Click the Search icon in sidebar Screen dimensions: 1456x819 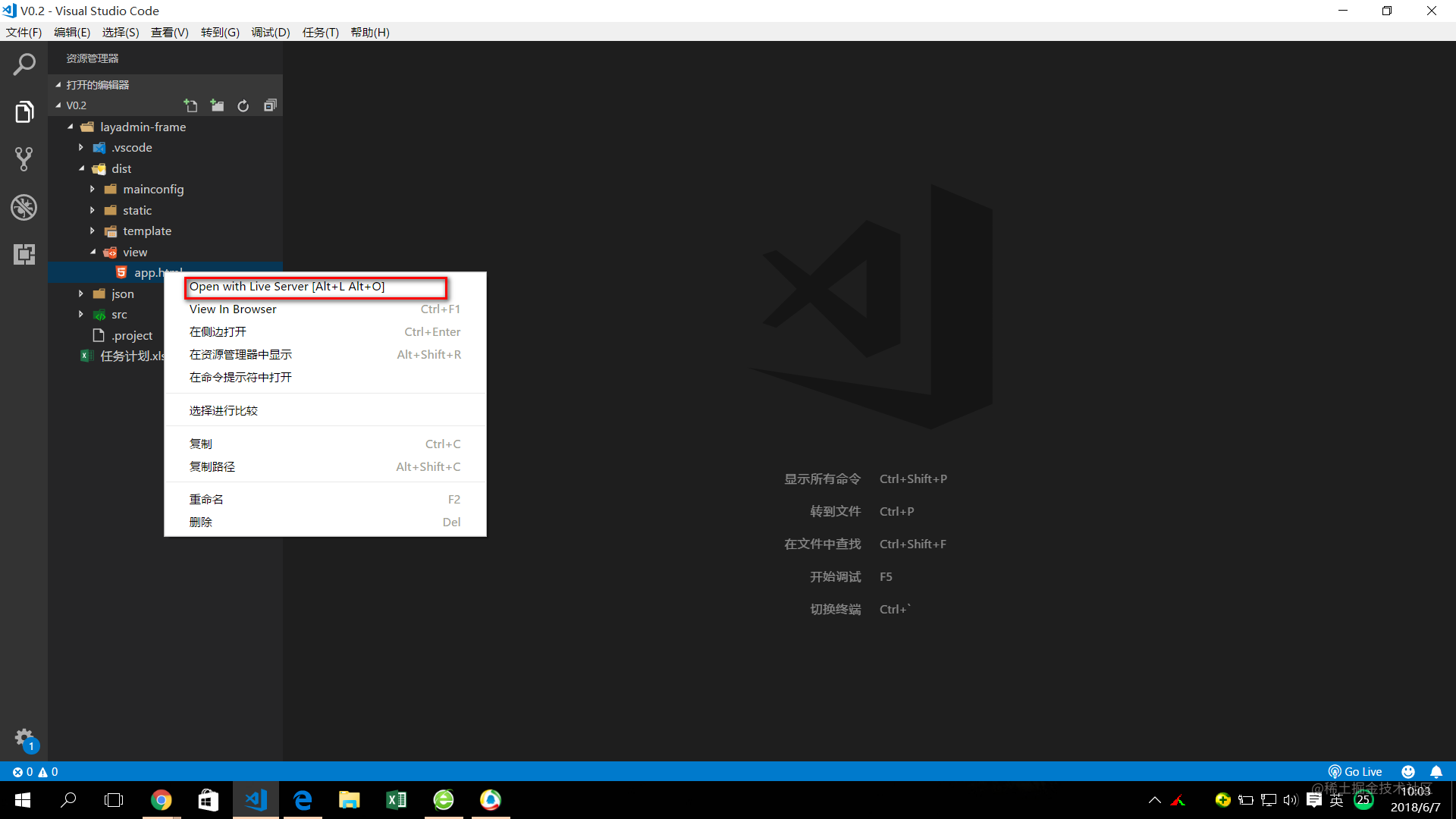tap(24, 64)
